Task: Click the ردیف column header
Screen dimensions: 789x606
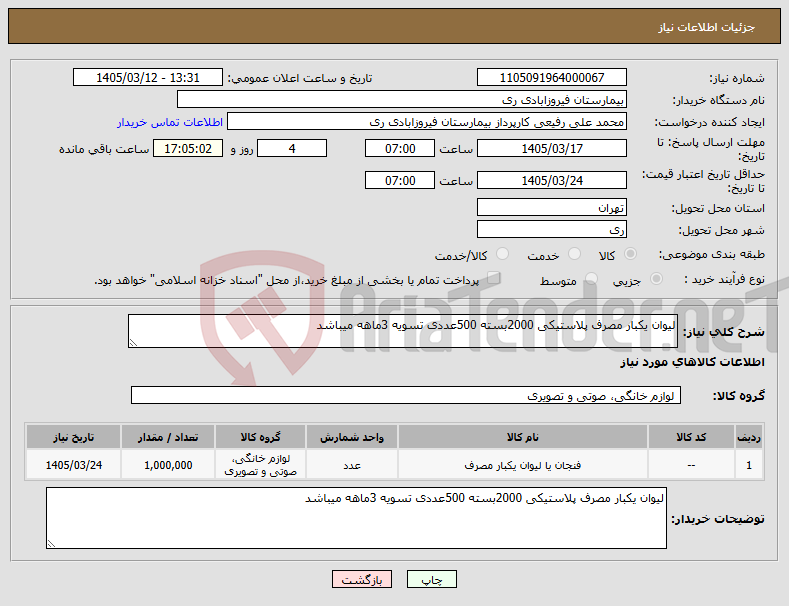Action: [x=749, y=437]
